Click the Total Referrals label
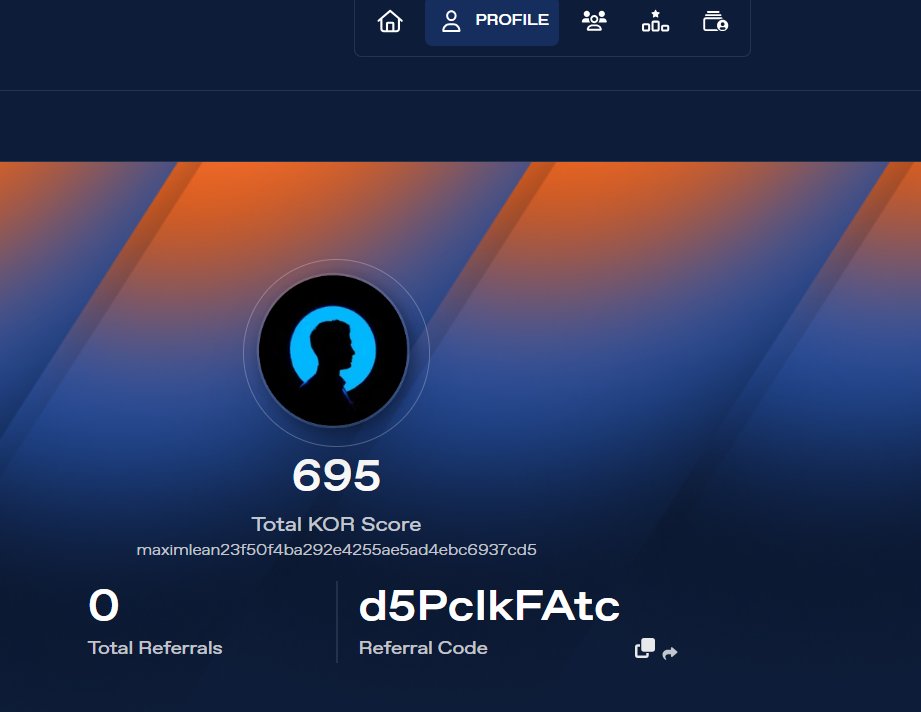 pyautogui.click(x=155, y=648)
